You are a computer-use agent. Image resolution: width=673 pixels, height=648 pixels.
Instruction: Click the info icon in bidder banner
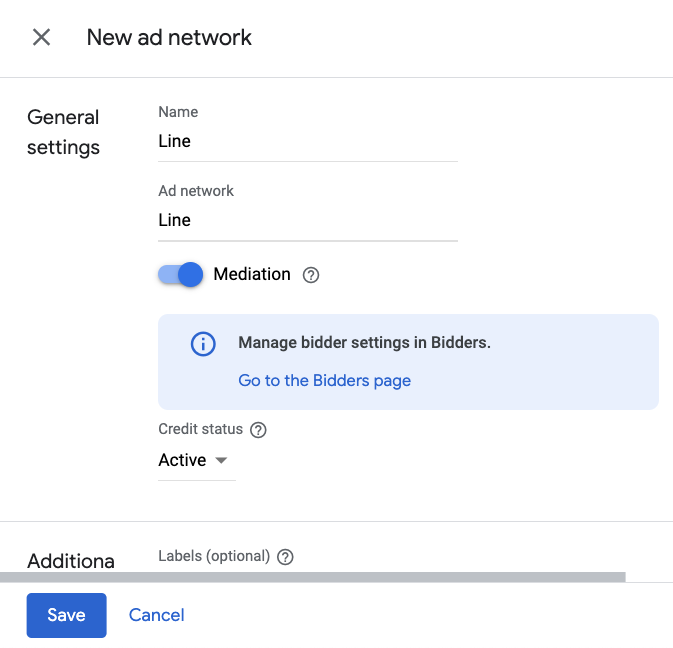[203, 344]
